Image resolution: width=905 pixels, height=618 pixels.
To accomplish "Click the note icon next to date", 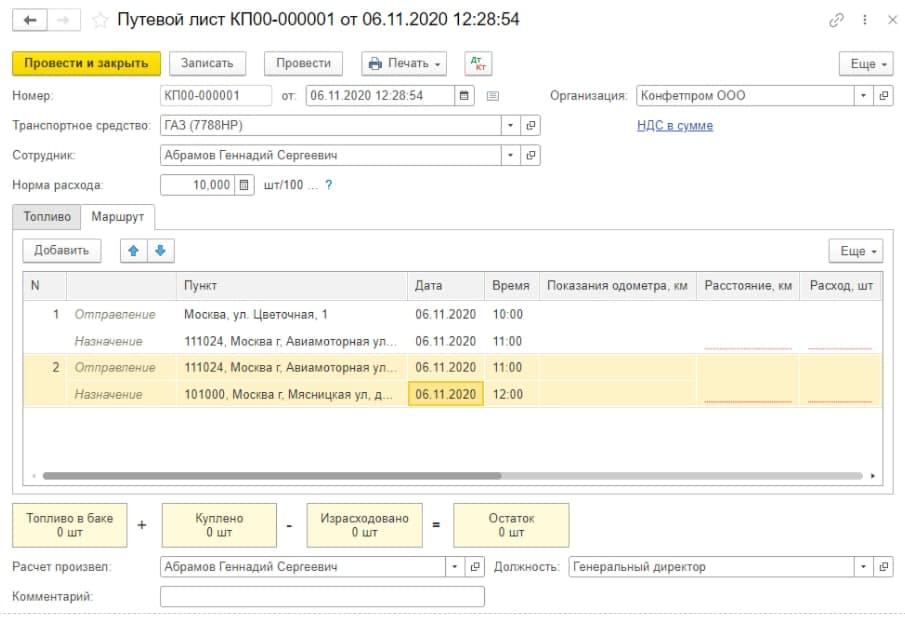I will coord(492,96).
